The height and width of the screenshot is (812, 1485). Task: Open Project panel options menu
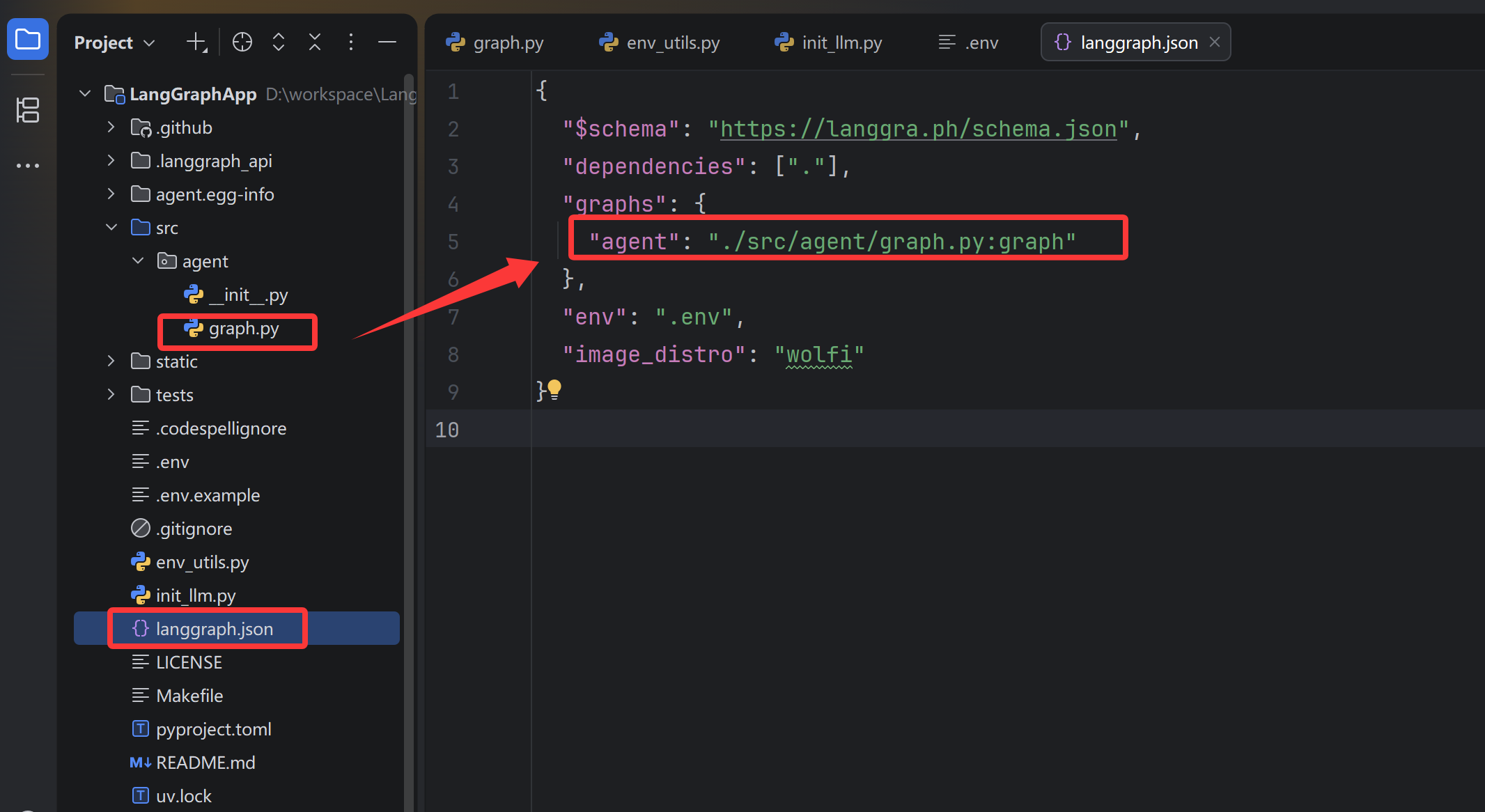click(351, 42)
